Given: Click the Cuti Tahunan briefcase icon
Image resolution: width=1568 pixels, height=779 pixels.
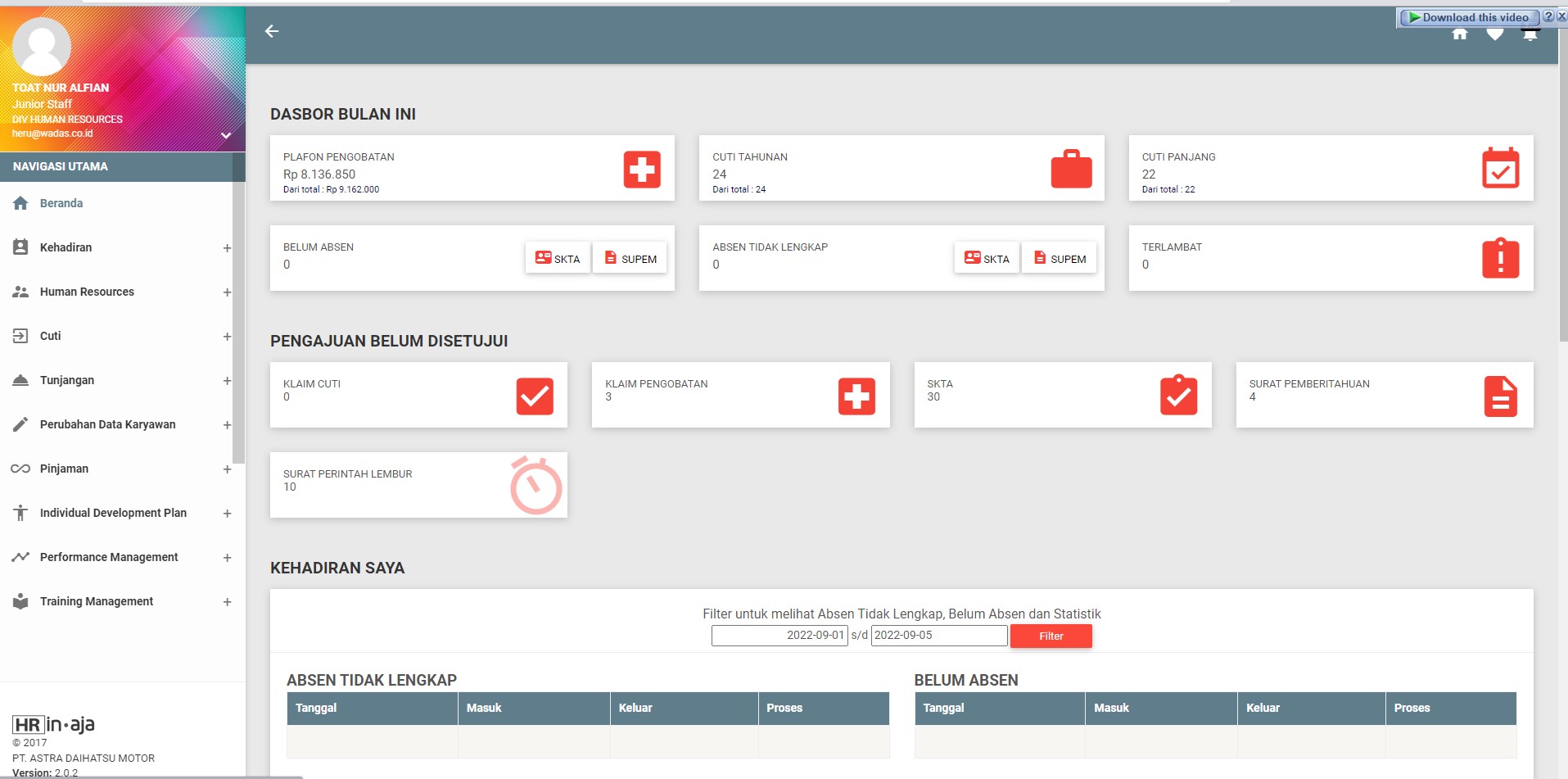Looking at the screenshot, I should [x=1071, y=170].
